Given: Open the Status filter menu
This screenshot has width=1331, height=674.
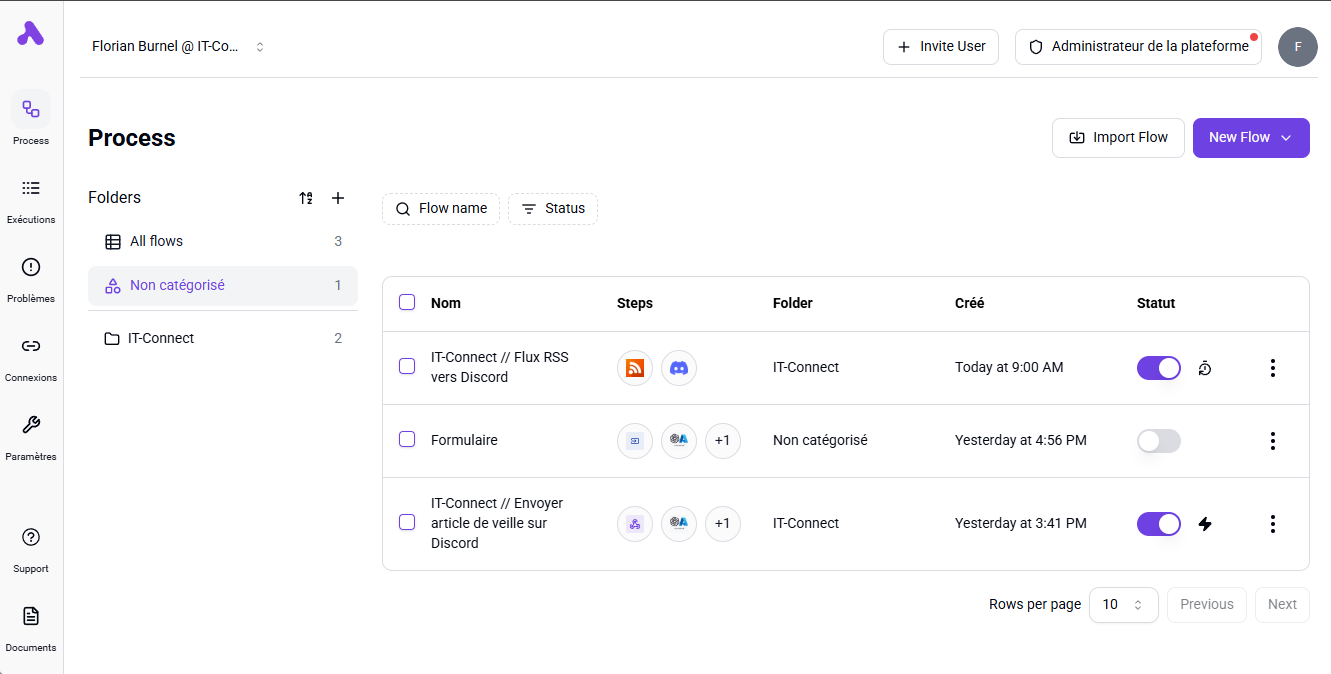Looking at the screenshot, I should click(x=553, y=208).
